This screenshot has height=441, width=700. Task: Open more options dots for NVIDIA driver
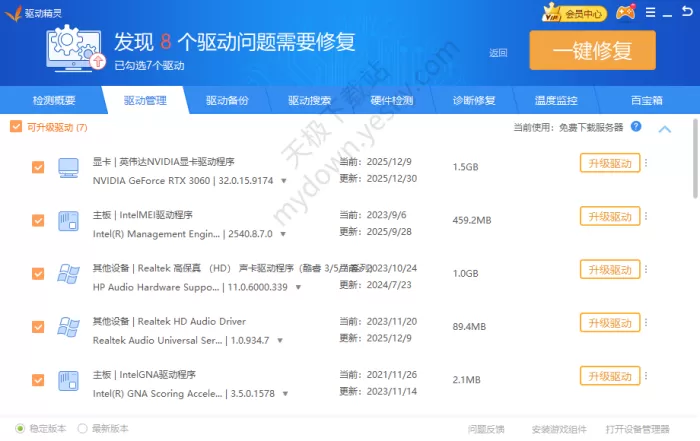(646, 163)
